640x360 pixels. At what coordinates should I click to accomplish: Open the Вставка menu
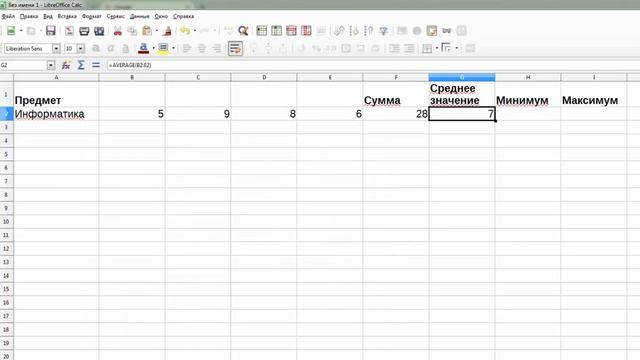(x=67, y=16)
